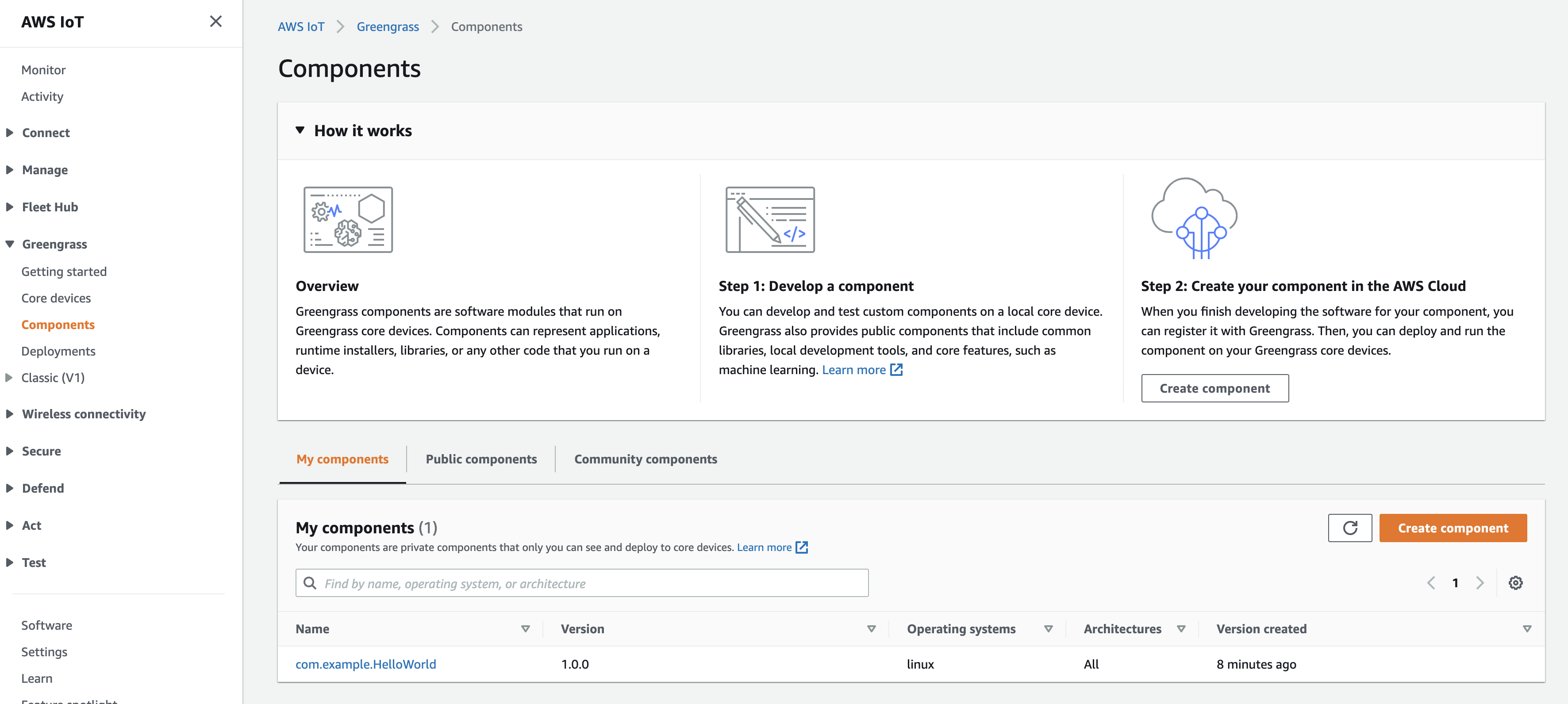Click orange Create component button
The height and width of the screenshot is (704, 1568).
(x=1453, y=528)
